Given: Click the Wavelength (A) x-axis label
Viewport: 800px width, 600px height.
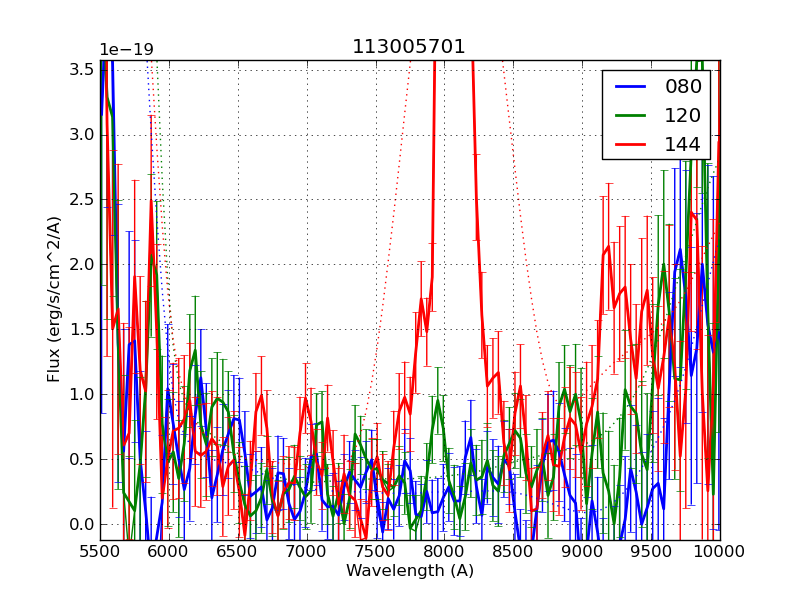Looking at the screenshot, I should click(410, 571).
